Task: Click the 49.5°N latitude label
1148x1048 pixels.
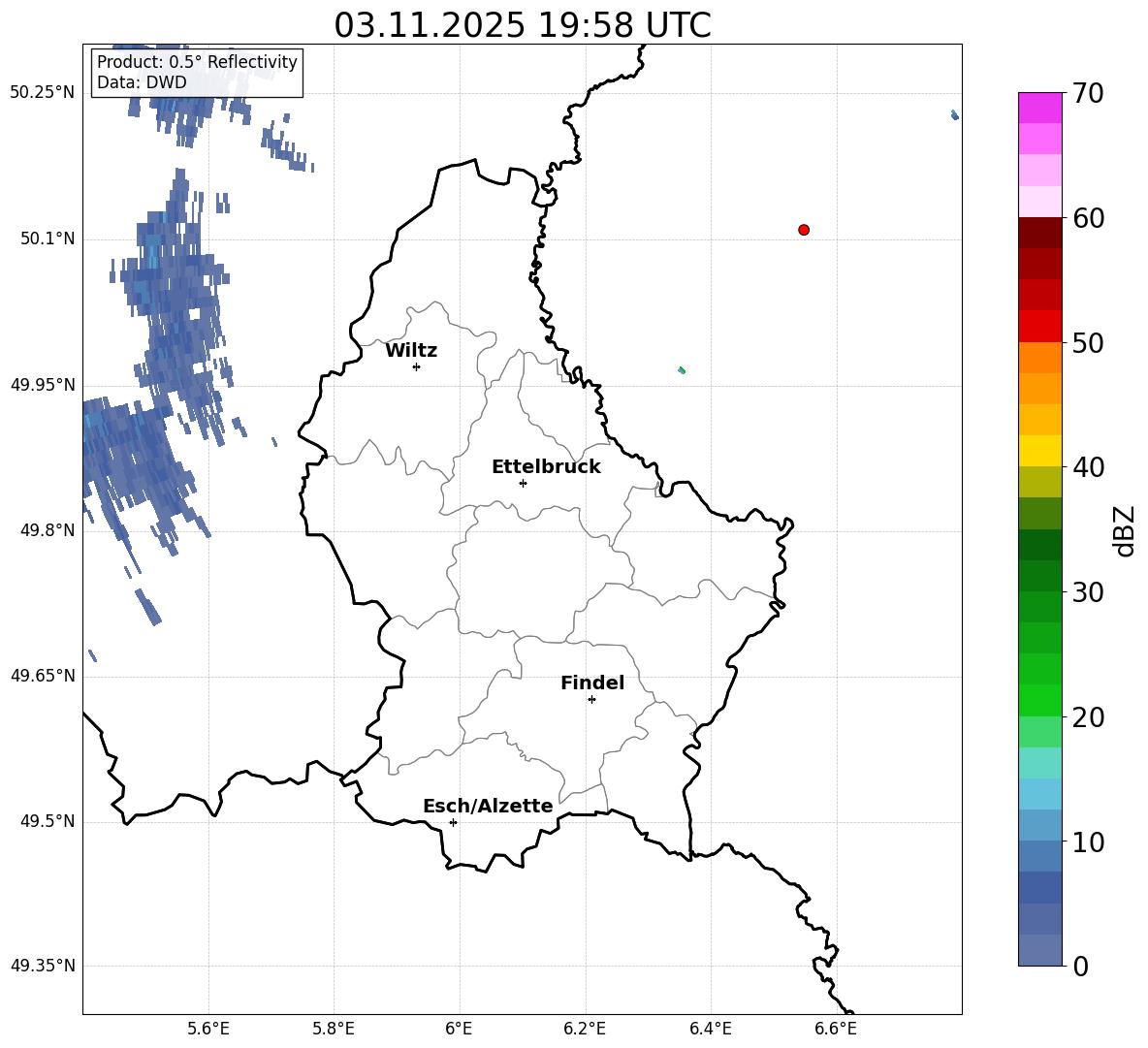Action: [48, 821]
